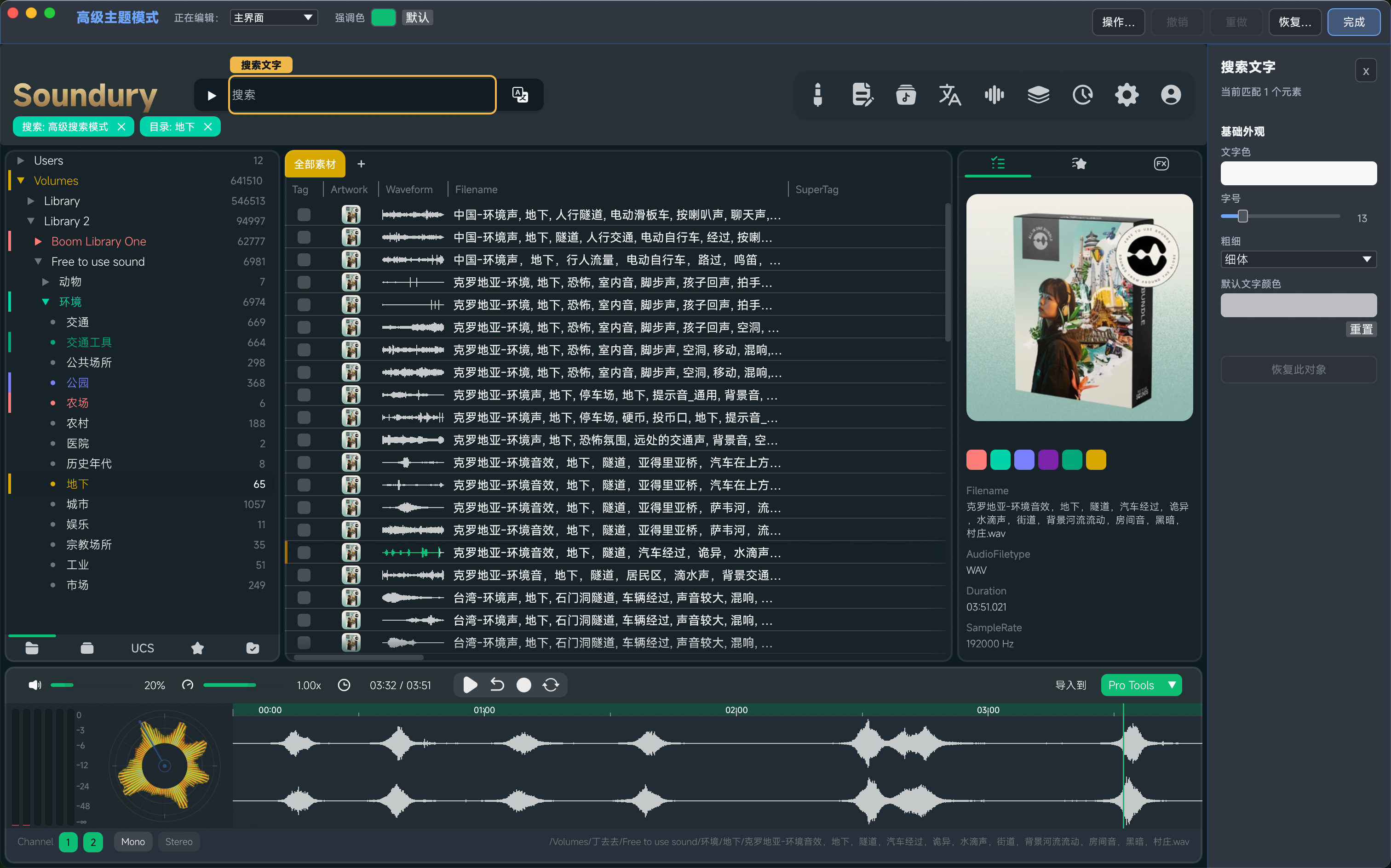Adjust the 字号 font size slider
Image resolution: width=1391 pixels, height=868 pixels.
pos(1280,217)
